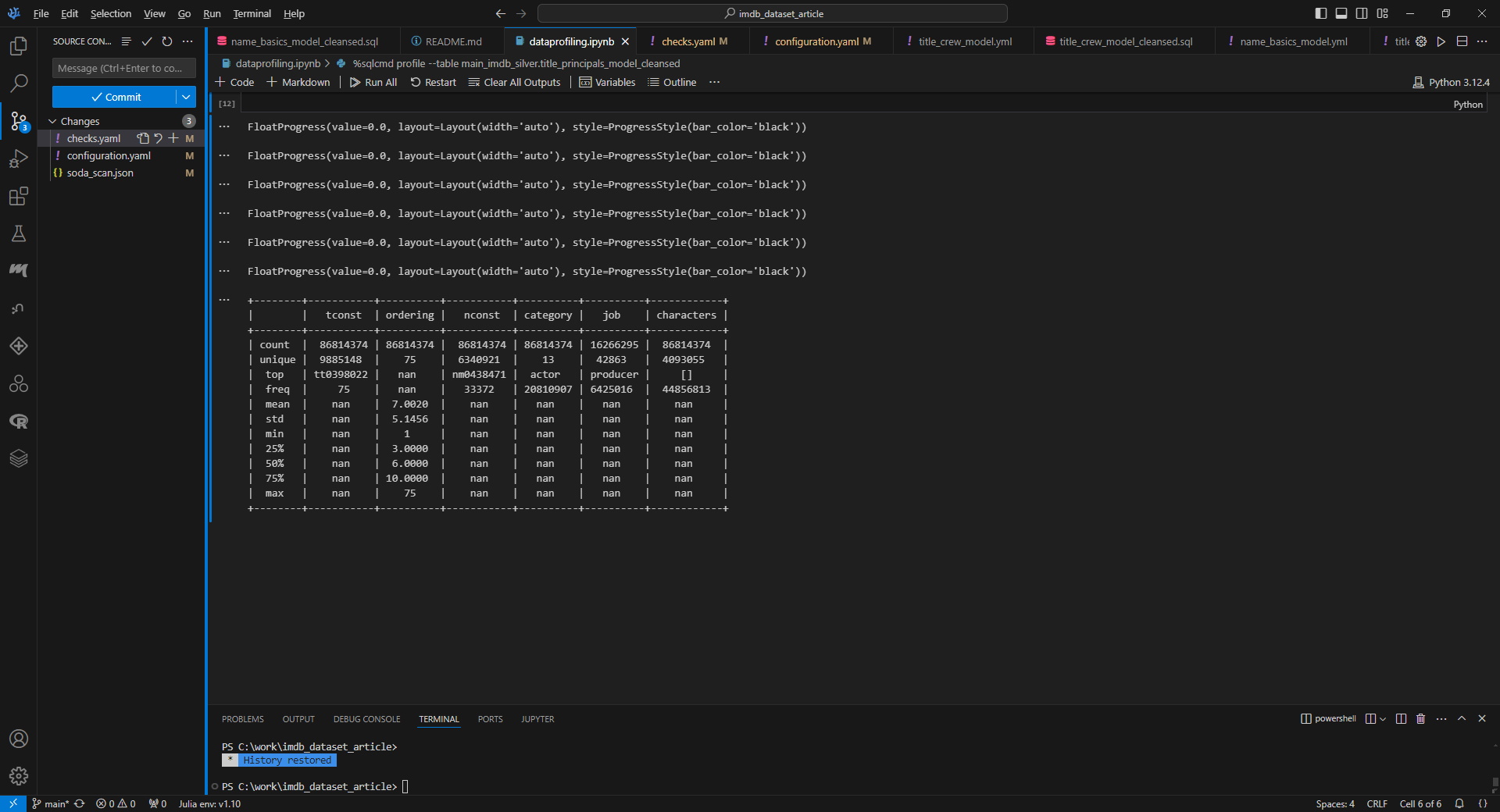The image size is (1500, 812).
Task: Open the Accounts icon
Action: [19, 739]
